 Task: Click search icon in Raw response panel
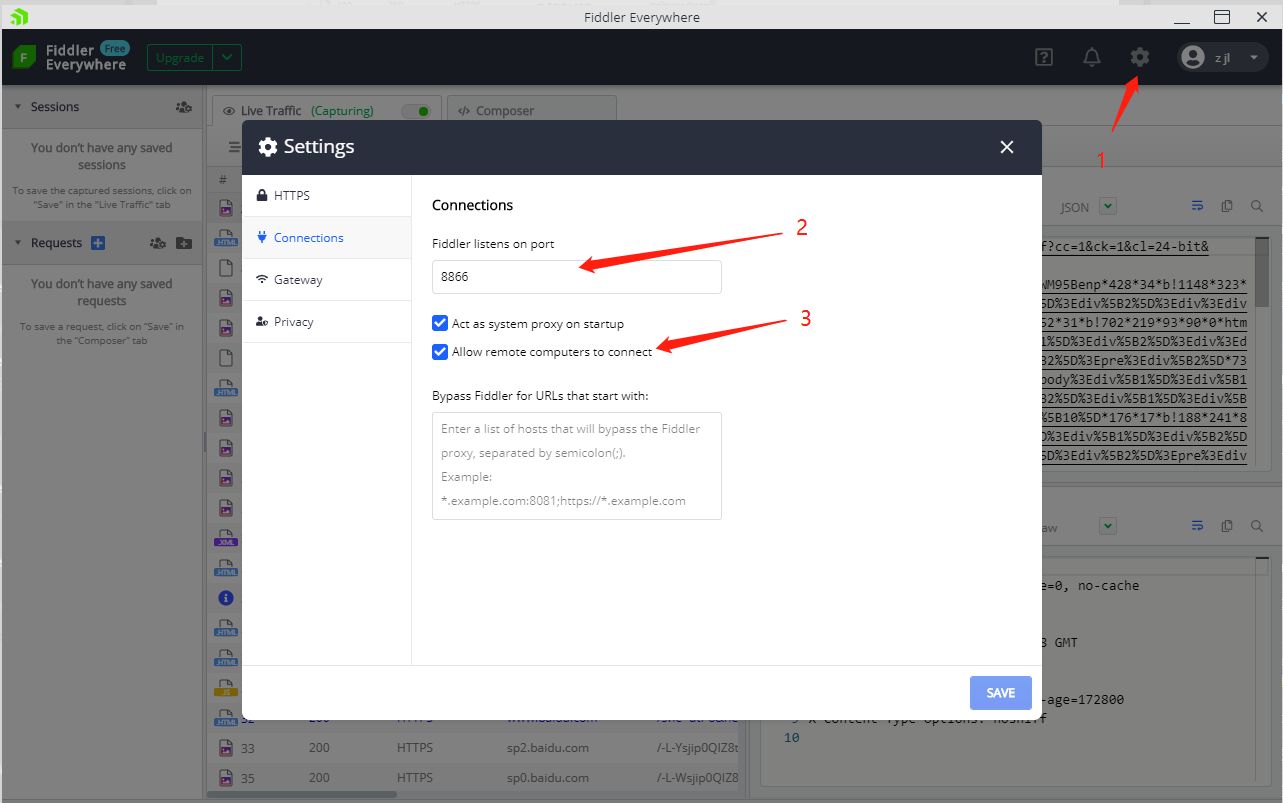tap(1257, 526)
